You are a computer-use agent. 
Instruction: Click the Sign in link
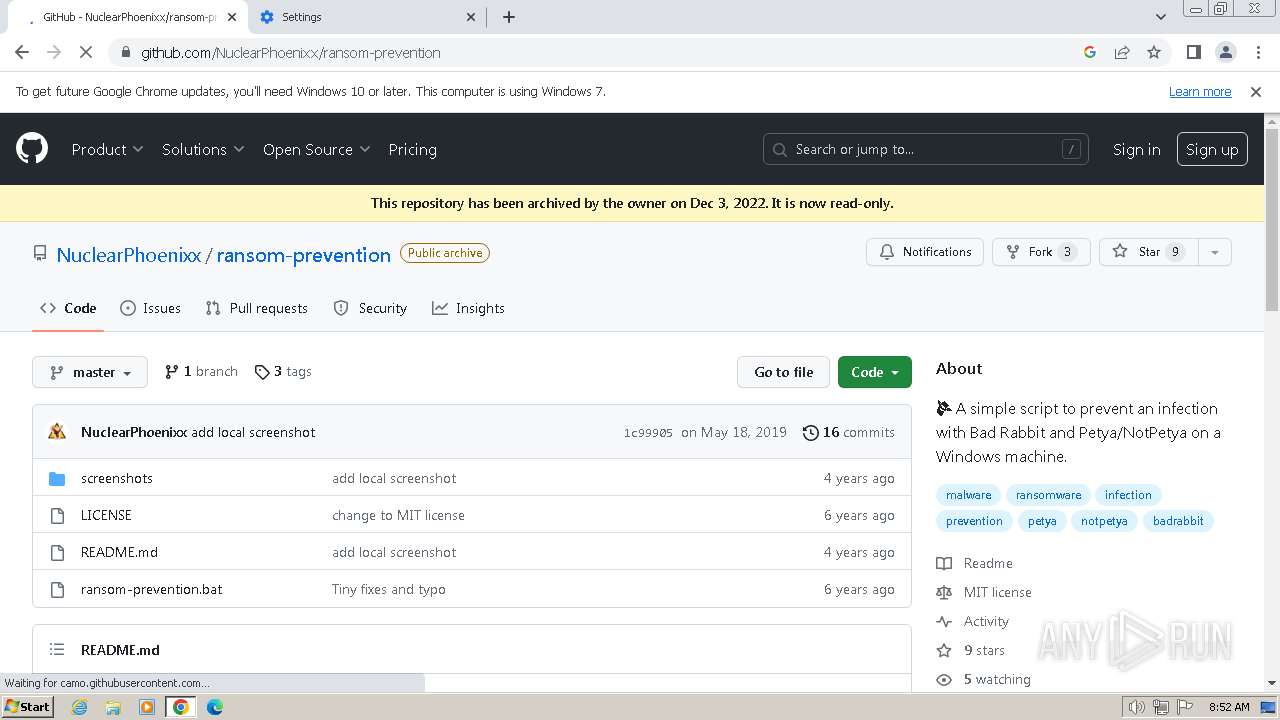tap(1136, 149)
